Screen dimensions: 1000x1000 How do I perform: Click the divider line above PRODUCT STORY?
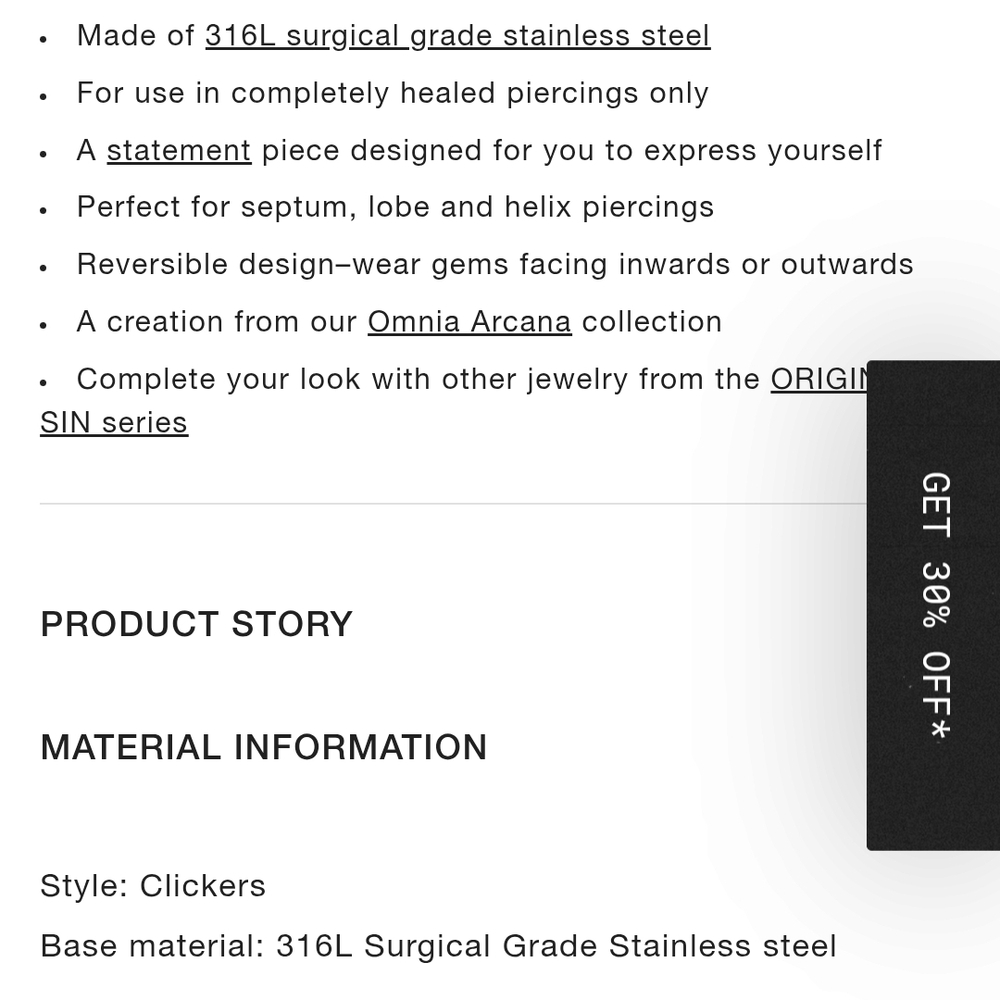pyautogui.click(x=453, y=504)
